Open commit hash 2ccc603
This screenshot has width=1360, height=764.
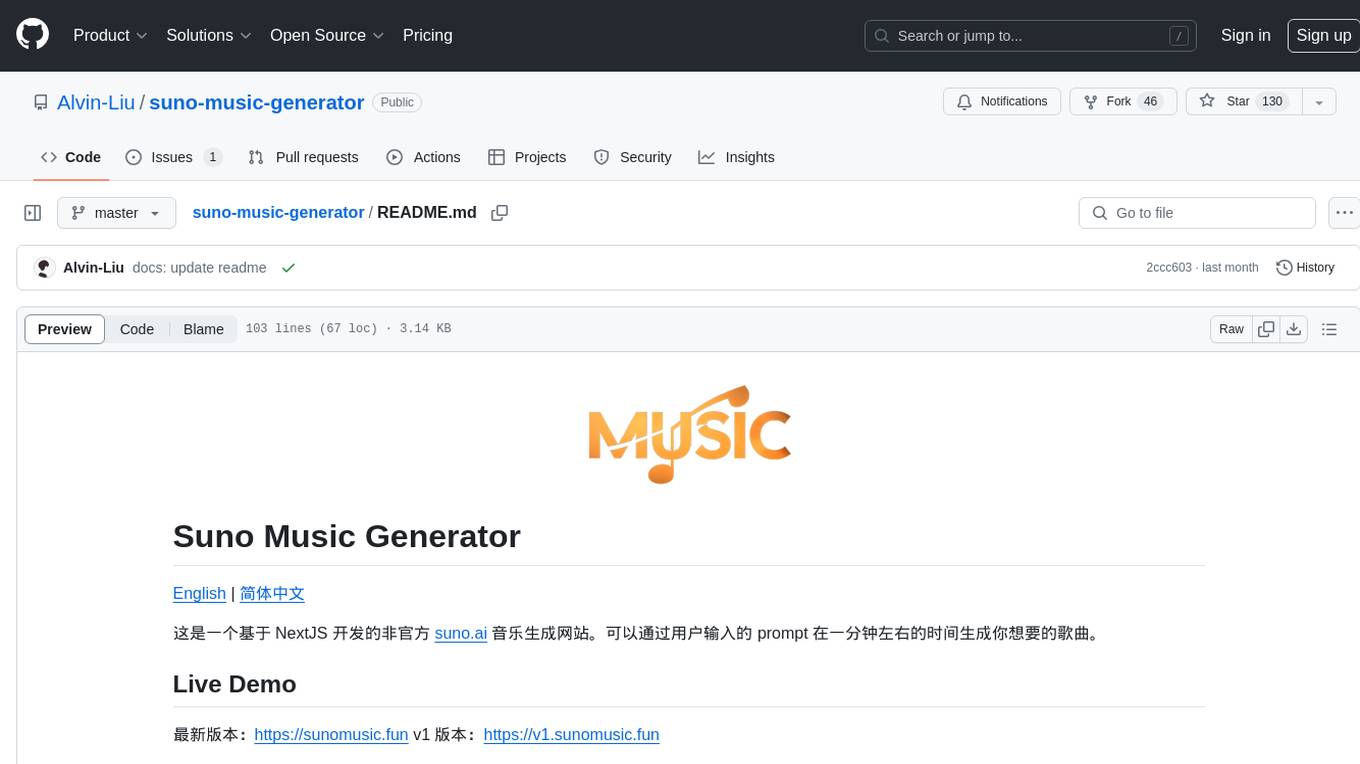pyautogui.click(x=1169, y=267)
